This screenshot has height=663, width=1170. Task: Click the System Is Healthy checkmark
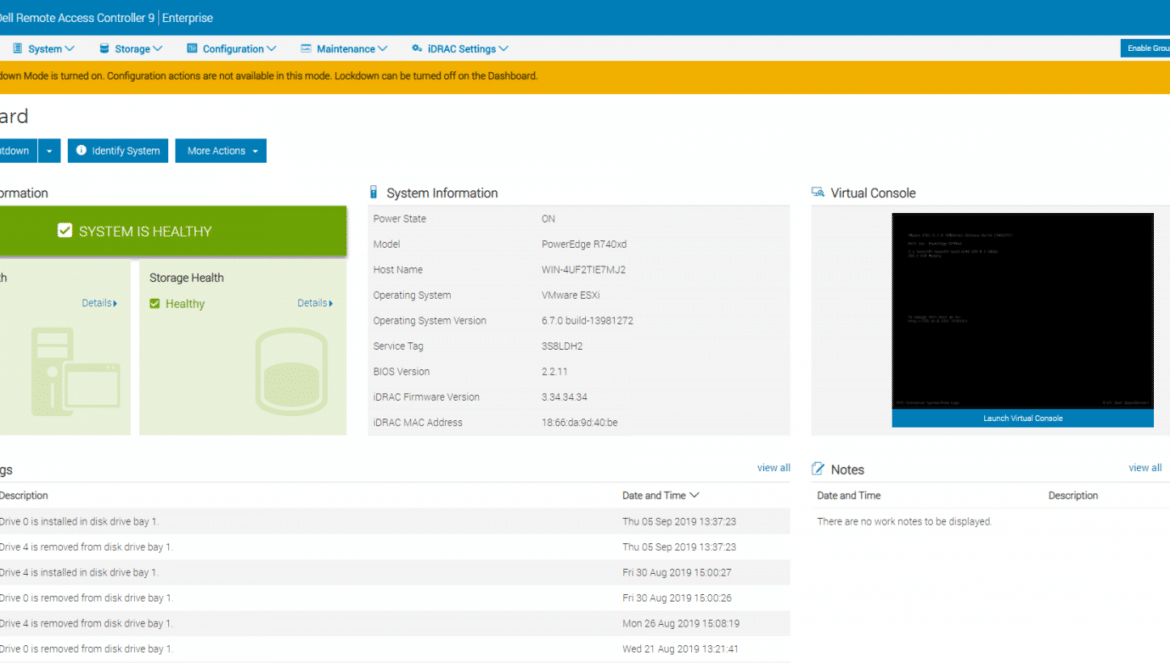point(65,230)
